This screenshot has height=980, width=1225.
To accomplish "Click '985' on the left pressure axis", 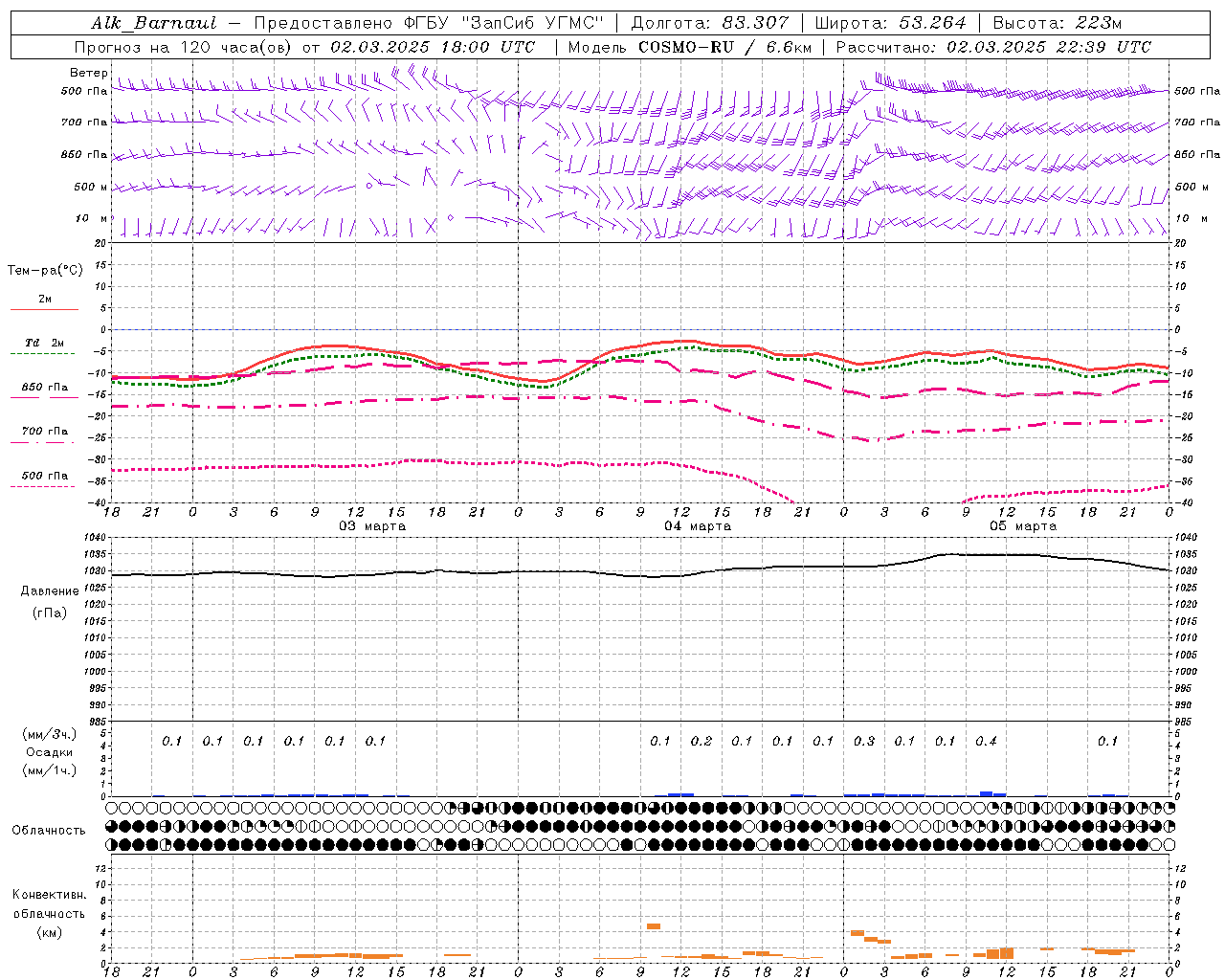I will tap(97, 722).
